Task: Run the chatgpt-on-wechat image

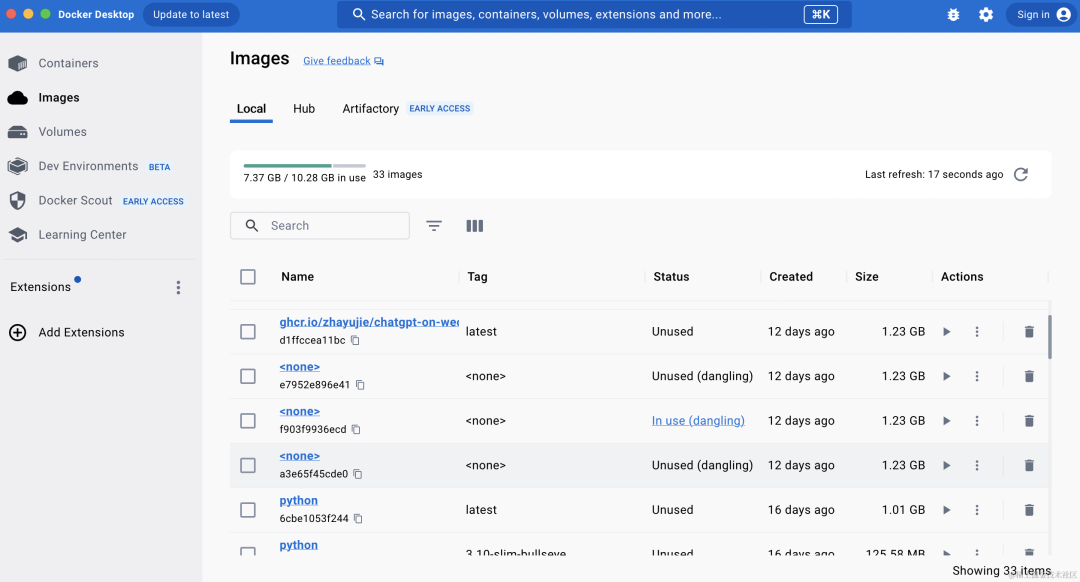Action: click(946, 332)
